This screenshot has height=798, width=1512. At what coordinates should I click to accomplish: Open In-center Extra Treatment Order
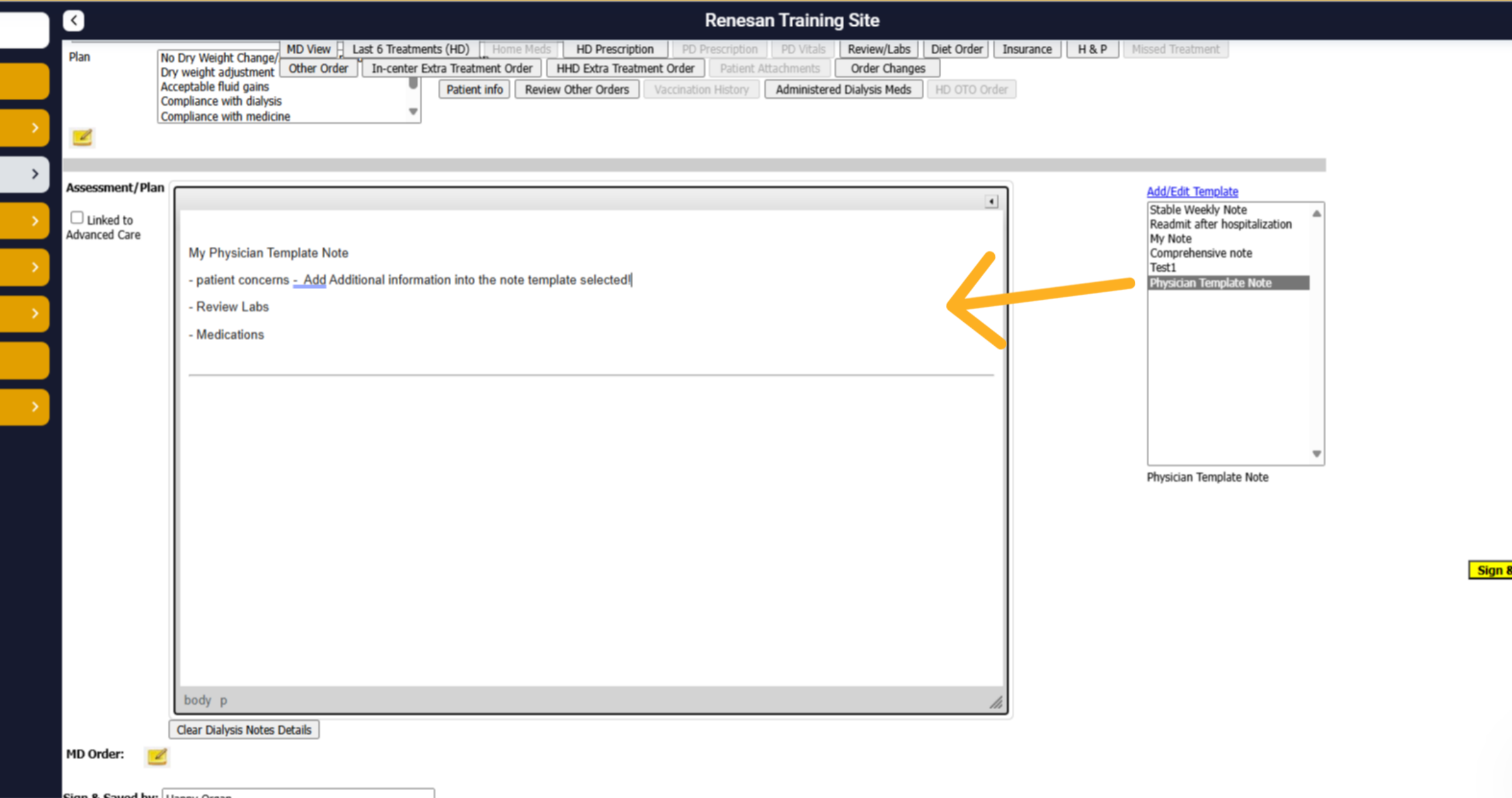452,69
